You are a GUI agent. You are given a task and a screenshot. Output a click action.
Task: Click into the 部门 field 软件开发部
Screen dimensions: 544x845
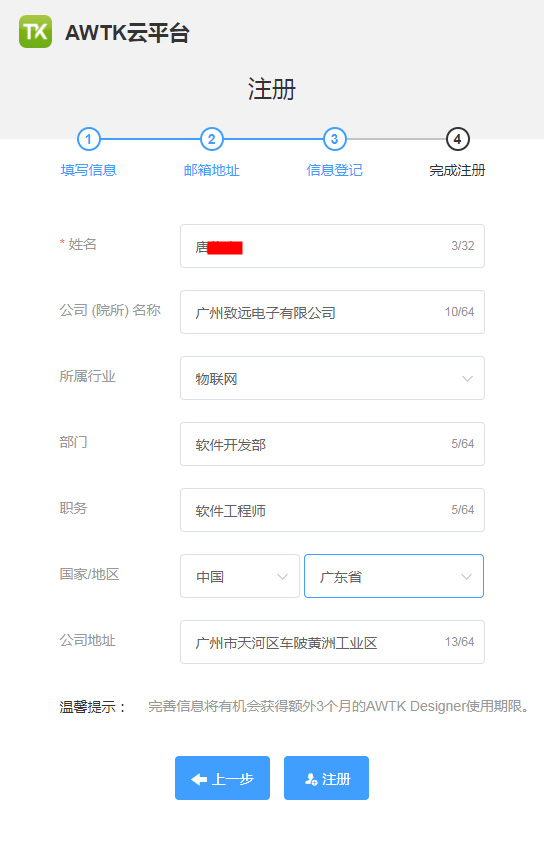pyautogui.click(x=332, y=444)
